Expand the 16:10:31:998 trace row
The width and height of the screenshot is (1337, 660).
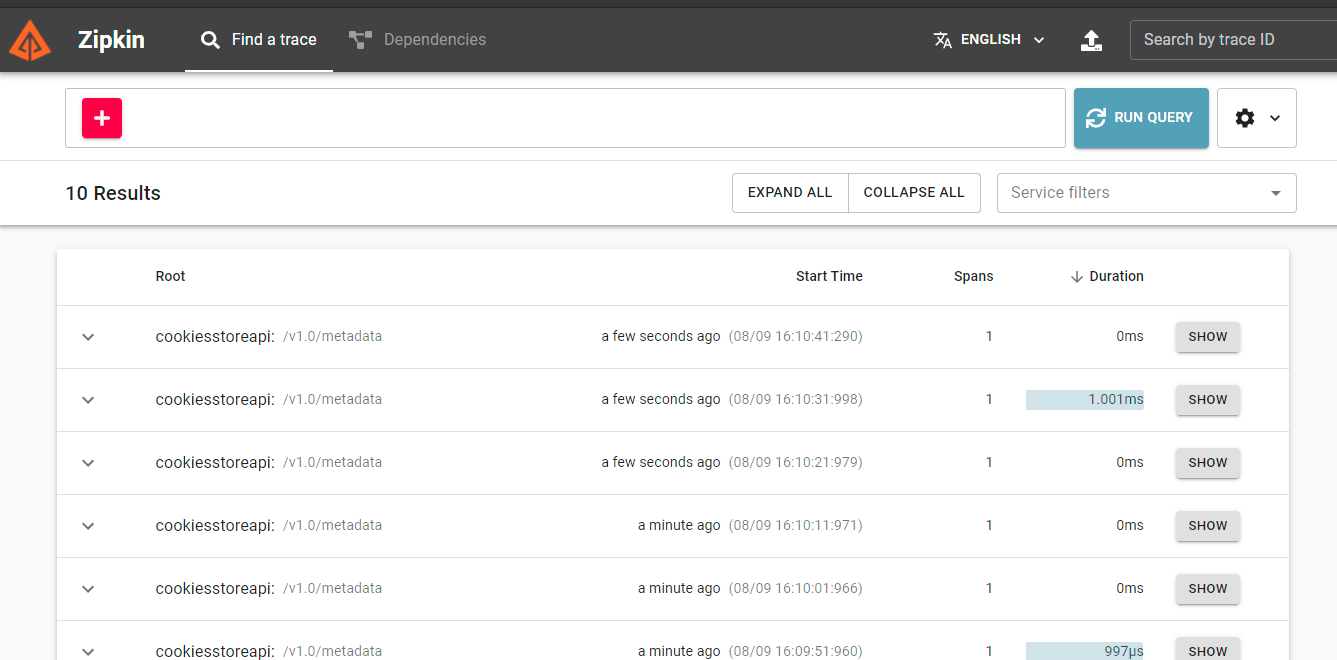[88, 400]
